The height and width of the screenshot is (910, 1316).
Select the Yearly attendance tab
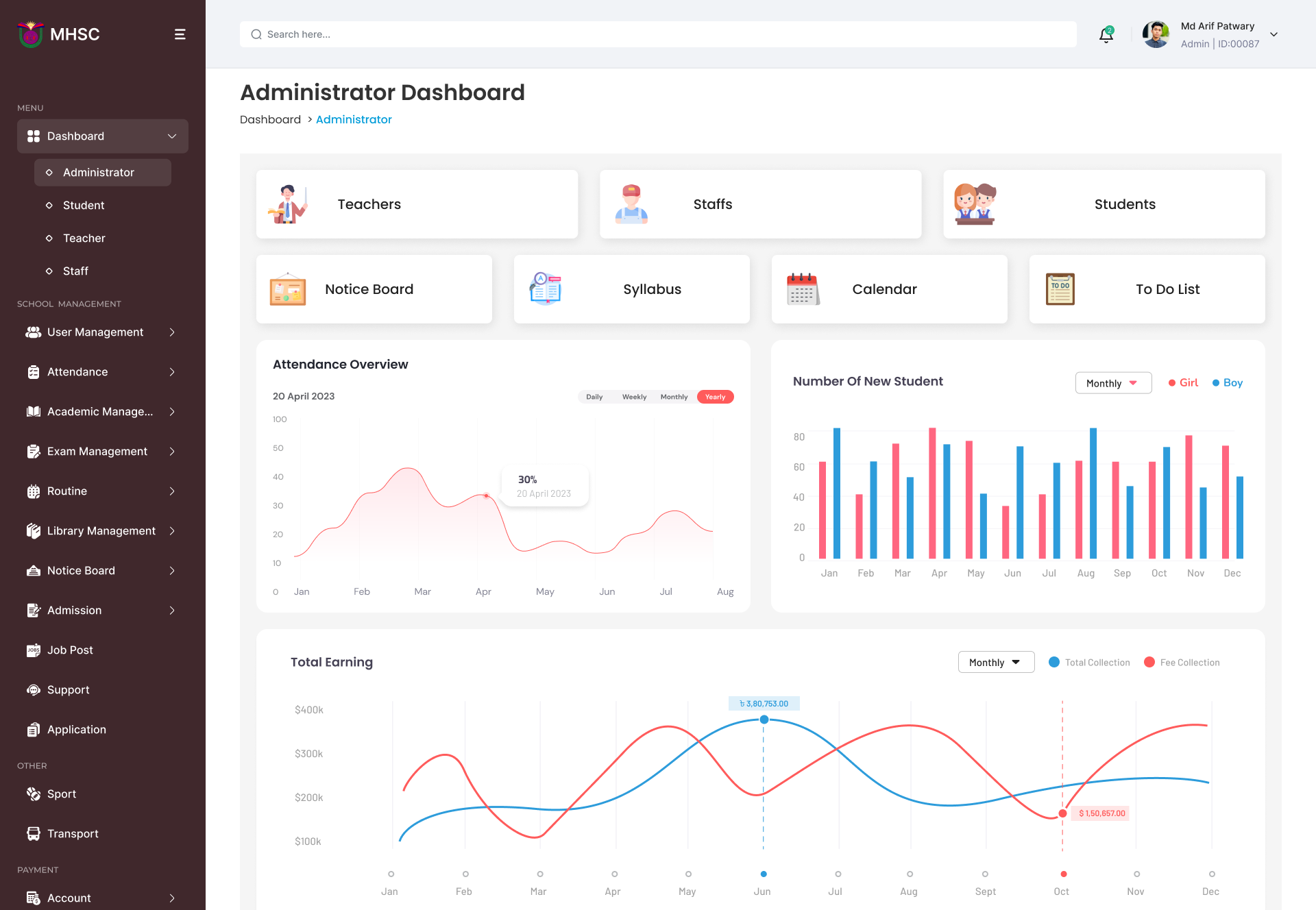point(715,396)
